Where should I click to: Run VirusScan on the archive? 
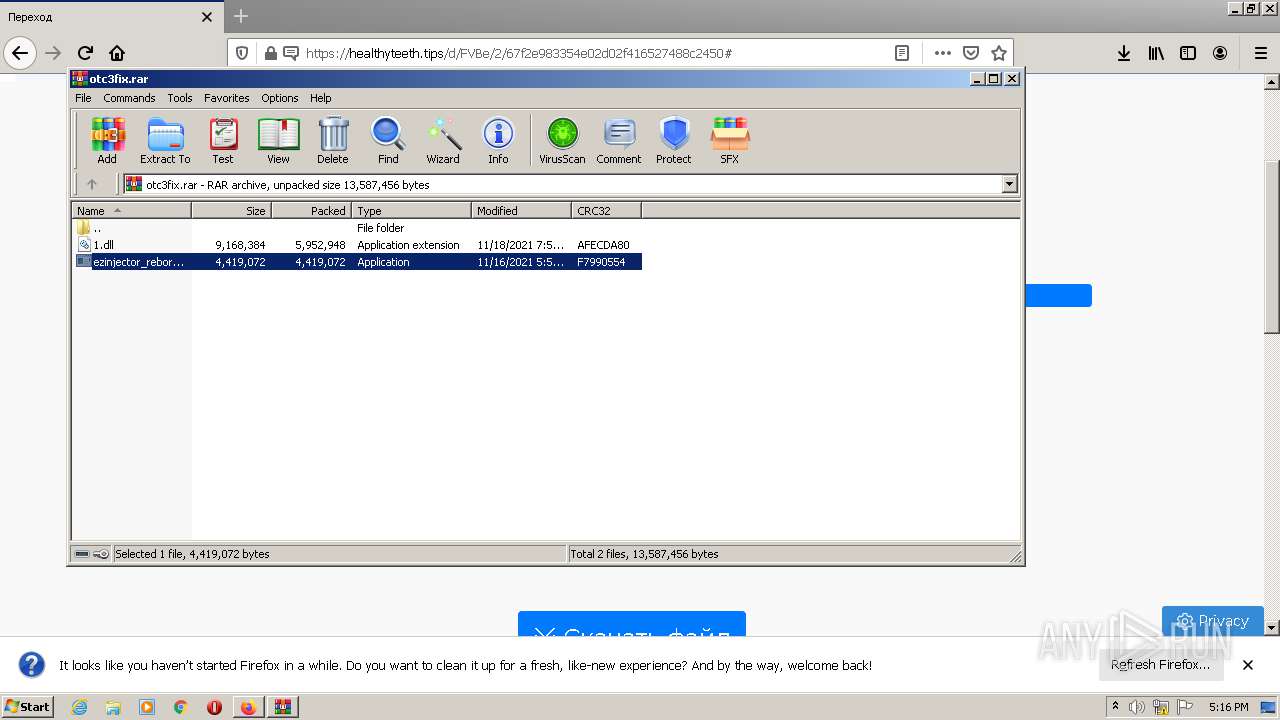click(562, 140)
